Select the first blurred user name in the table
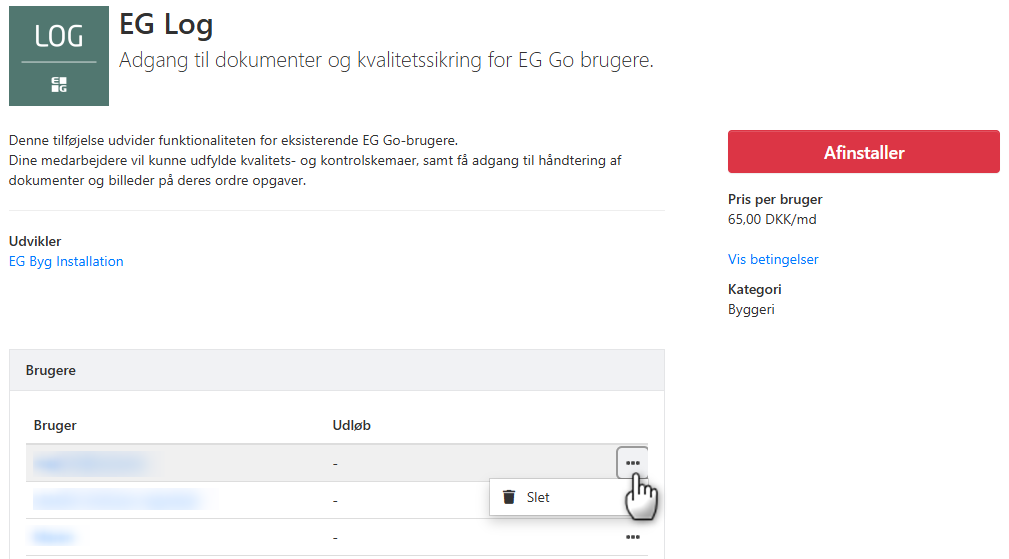The width and height of the screenshot is (1009, 559). (90, 463)
